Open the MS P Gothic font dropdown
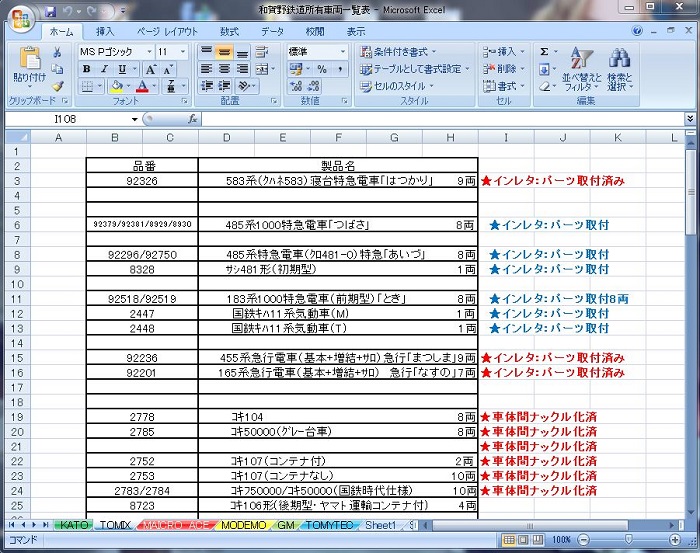This screenshot has height=553, width=700. pyautogui.click(x=149, y=52)
